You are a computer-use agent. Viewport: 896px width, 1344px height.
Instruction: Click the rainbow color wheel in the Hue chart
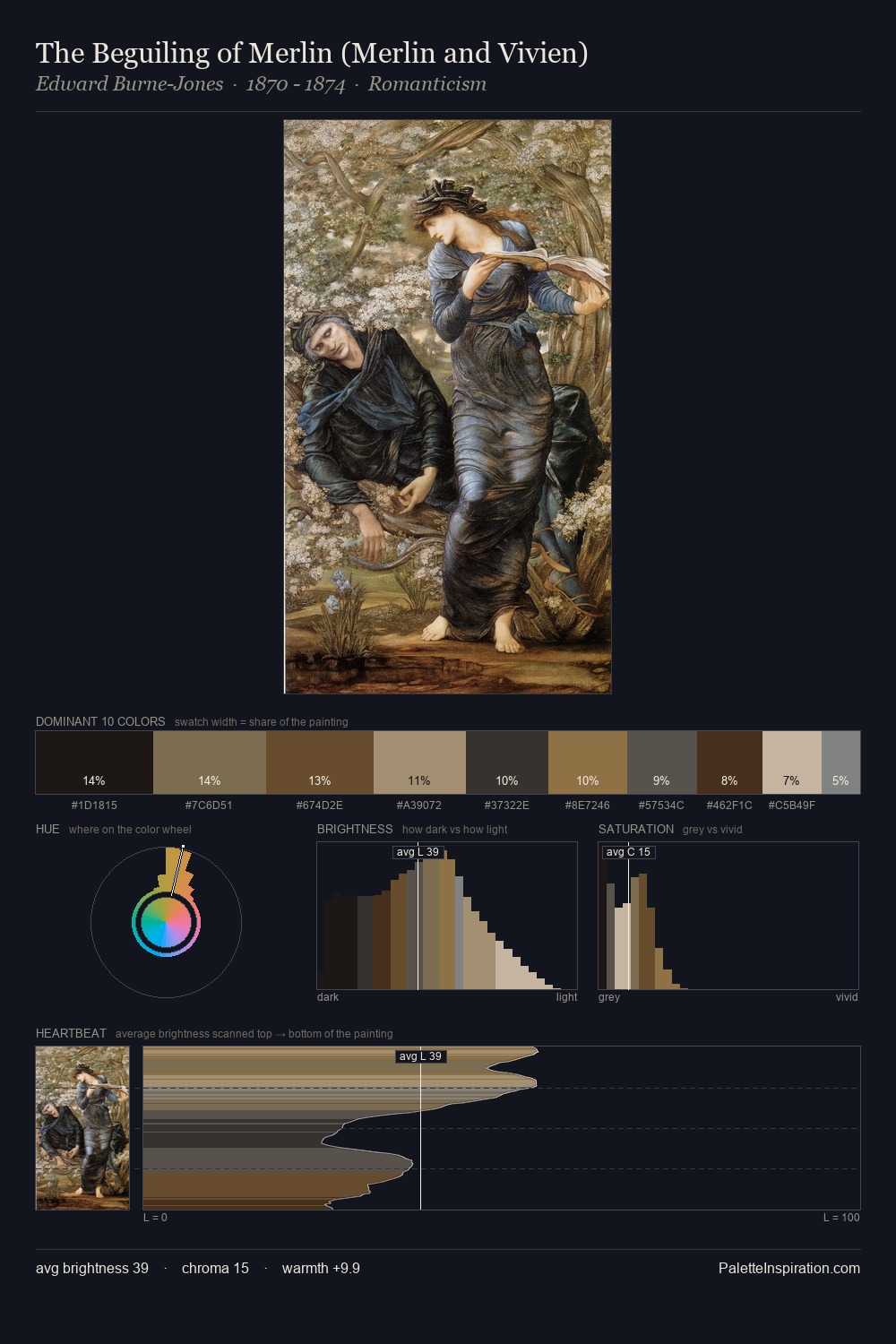coord(166,923)
